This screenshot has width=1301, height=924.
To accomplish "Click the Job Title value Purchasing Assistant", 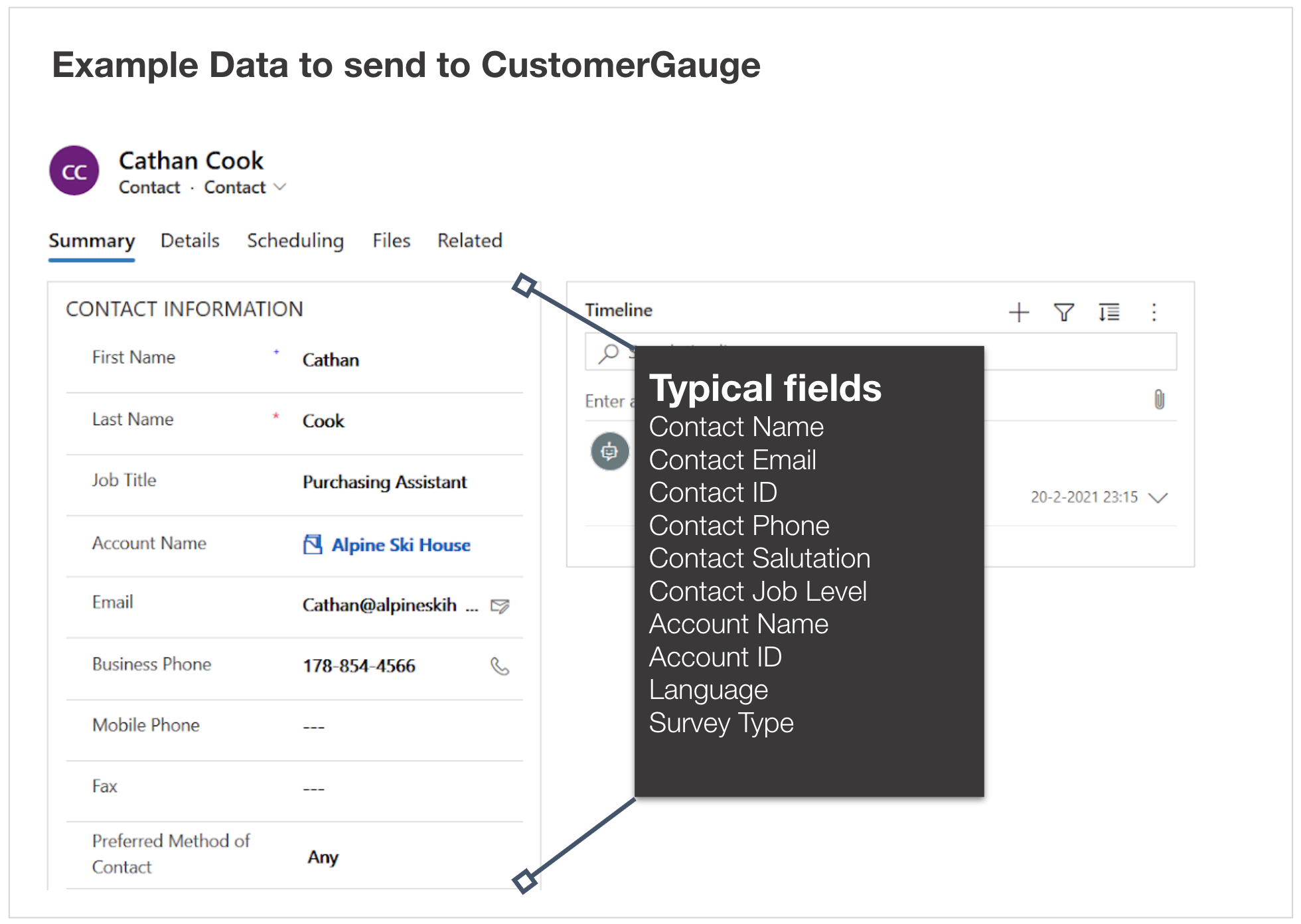I will coord(384,483).
